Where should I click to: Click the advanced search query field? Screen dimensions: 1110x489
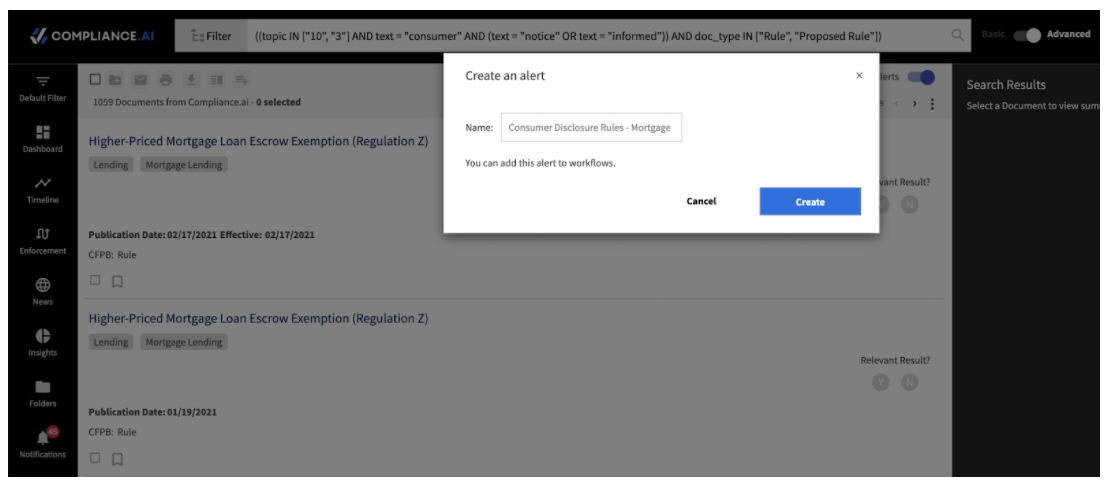[x=595, y=35]
